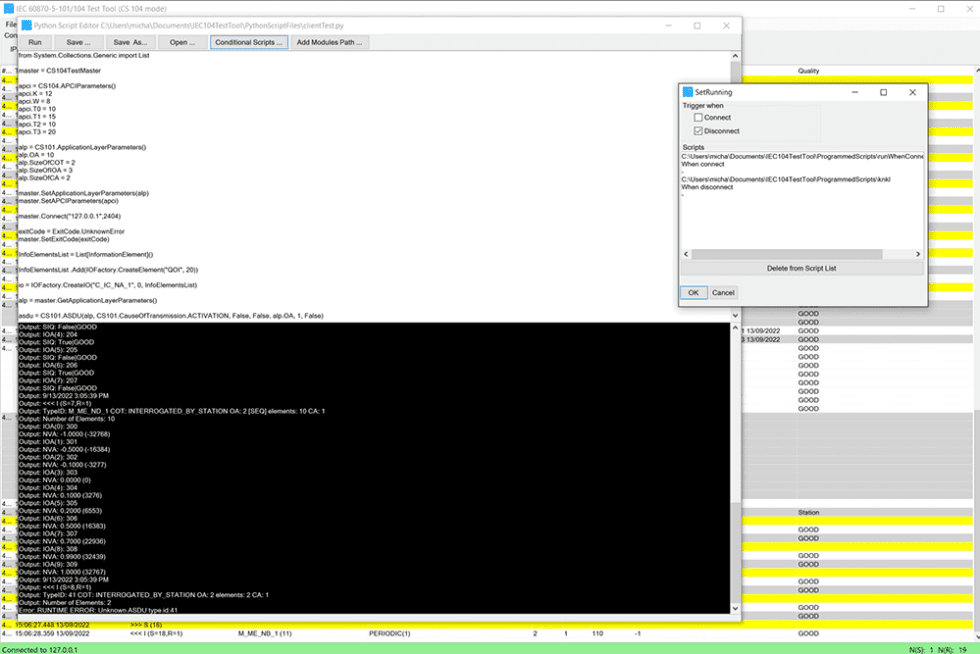This screenshot has height=654, width=980.
Task: Enable the Connect trigger checkbox
Action: click(697, 117)
